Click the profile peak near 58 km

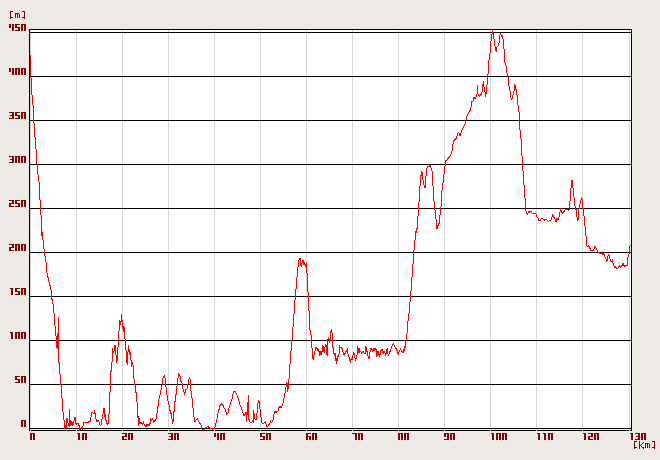pos(300,259)
